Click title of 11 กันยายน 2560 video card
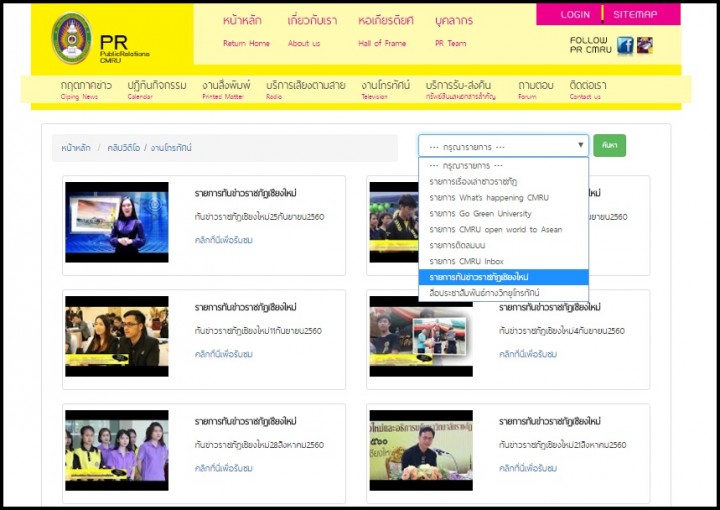720x510 pixels. tap(245, 307)
